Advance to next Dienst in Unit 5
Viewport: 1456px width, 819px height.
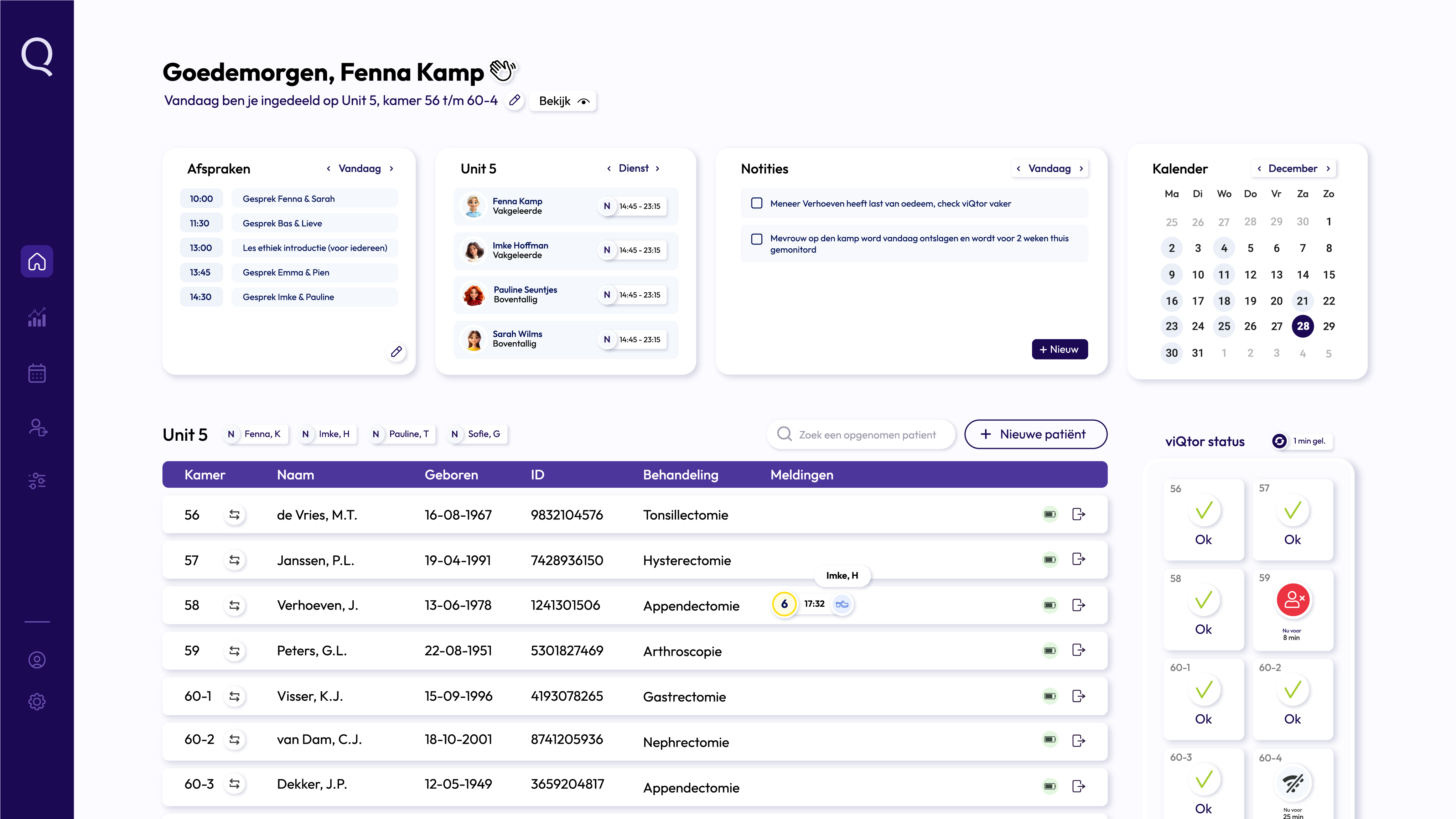tap(657, 169)
